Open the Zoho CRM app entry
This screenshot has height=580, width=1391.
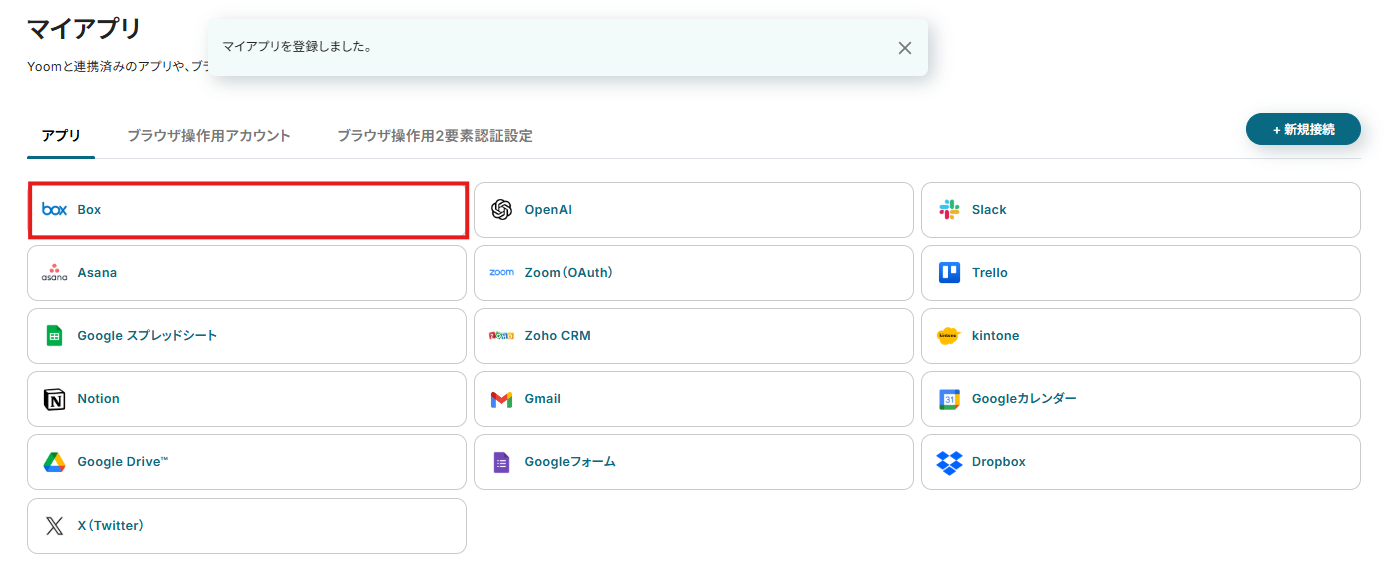coord(693,336)
